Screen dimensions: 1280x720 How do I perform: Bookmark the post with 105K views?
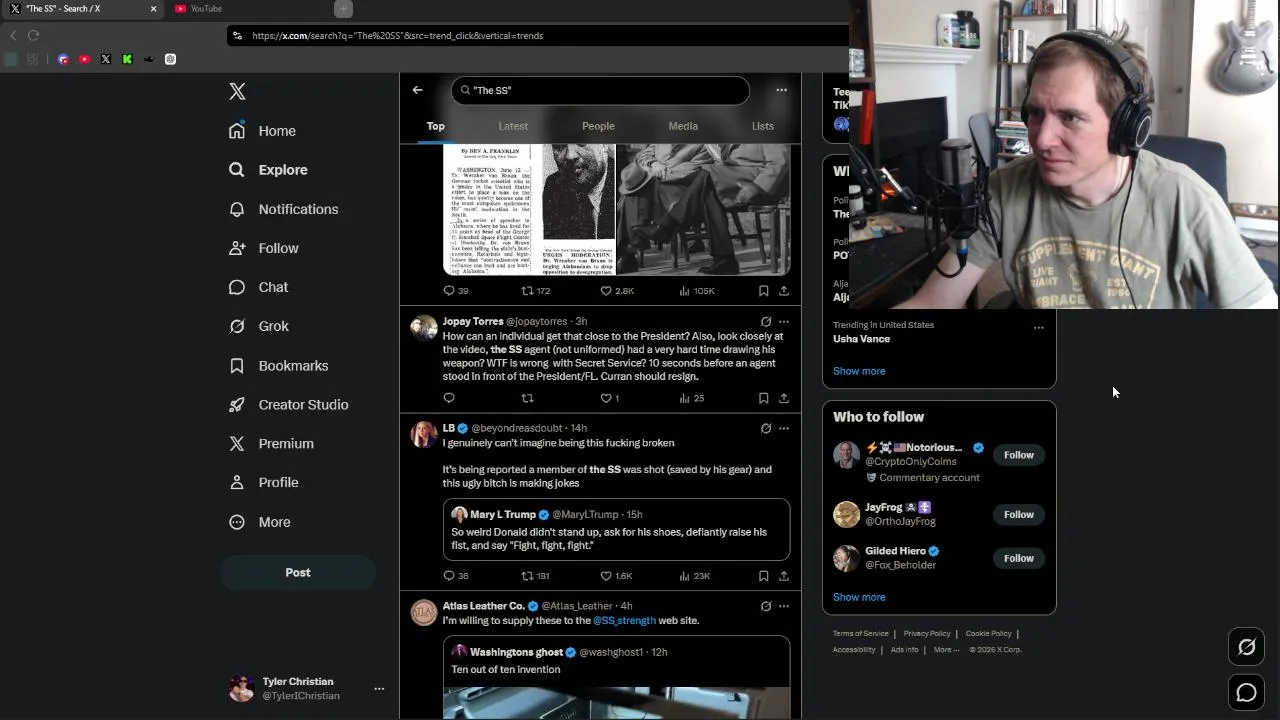pos(763,291)
